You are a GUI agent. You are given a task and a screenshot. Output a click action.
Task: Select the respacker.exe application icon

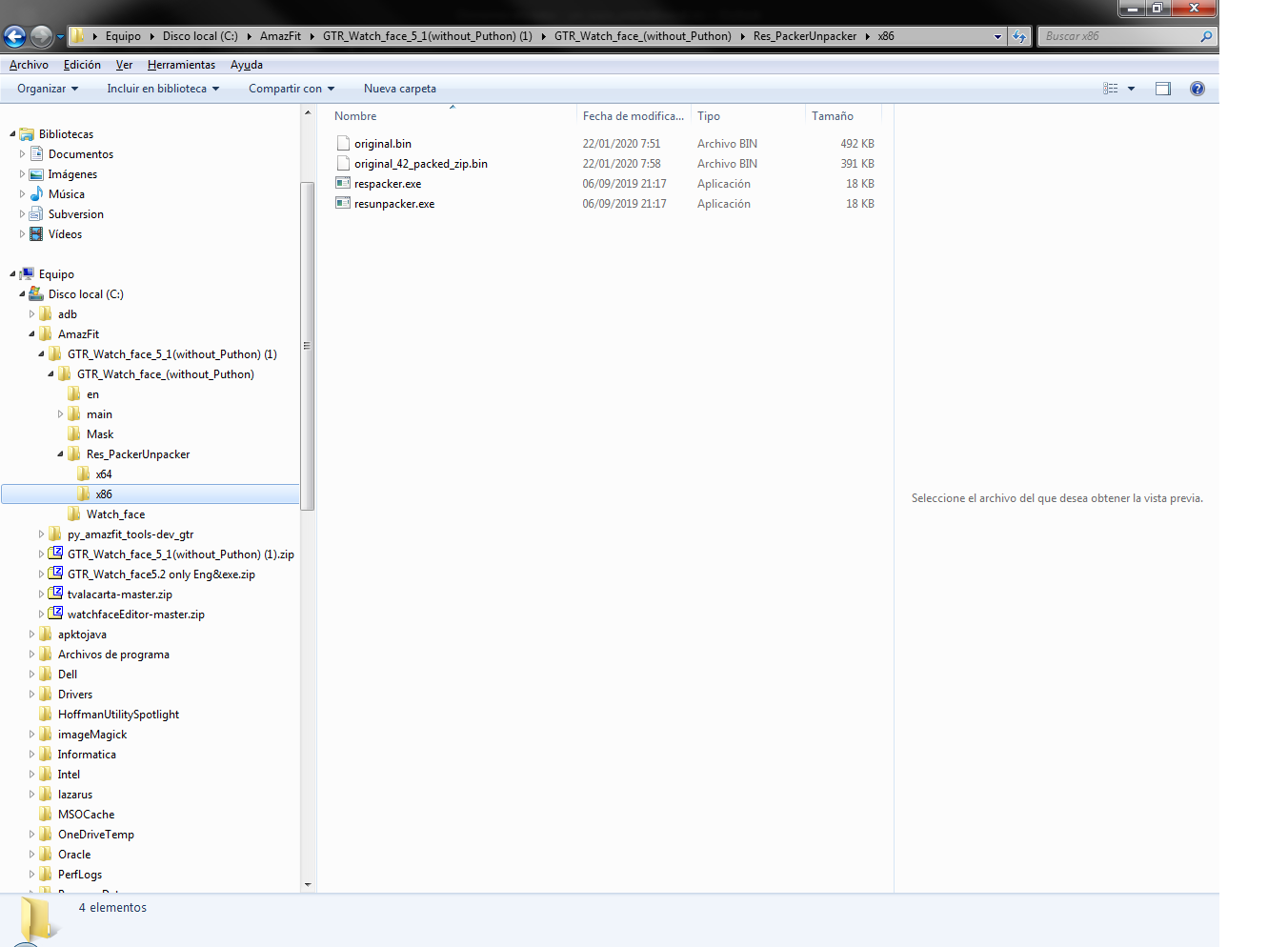click(343, 183)
